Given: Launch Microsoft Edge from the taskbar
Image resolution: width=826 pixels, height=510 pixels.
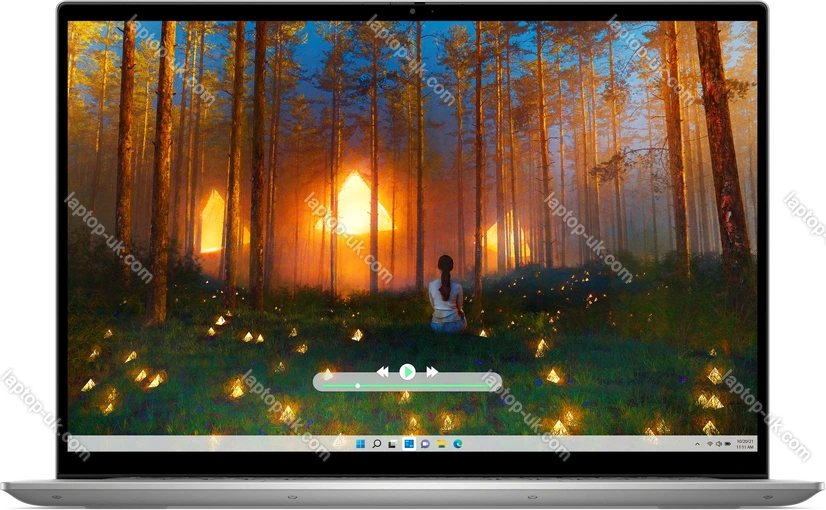Looking at the screenshot, I should tap(457, 443).
